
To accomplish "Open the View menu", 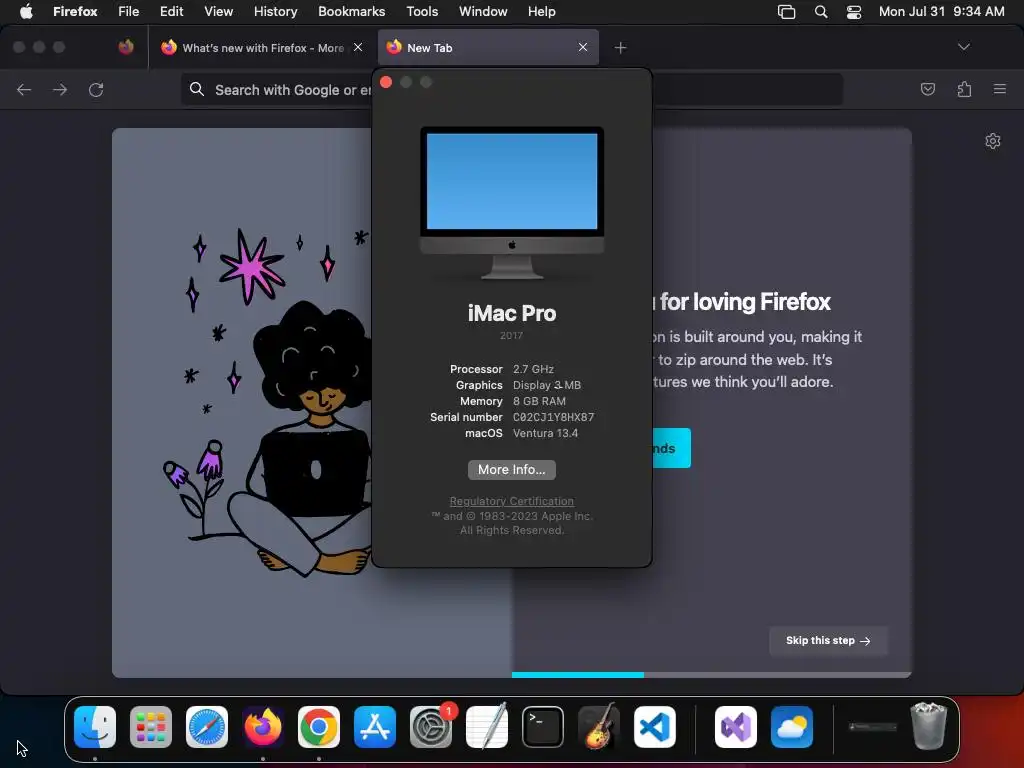I will [218, 11].
